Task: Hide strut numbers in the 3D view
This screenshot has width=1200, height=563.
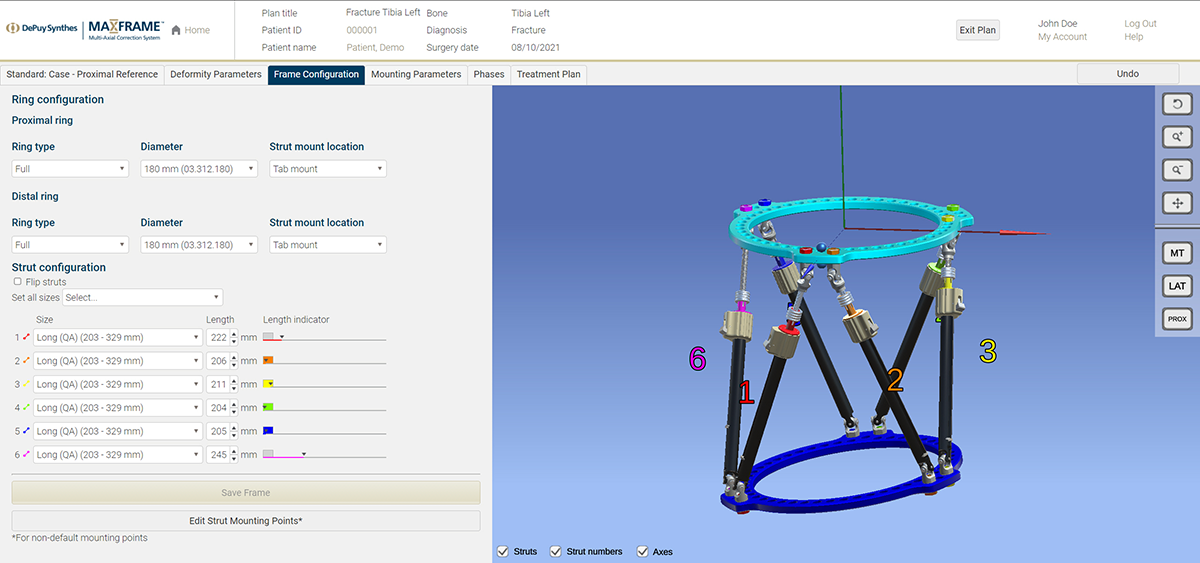Action: click(557, 552)
